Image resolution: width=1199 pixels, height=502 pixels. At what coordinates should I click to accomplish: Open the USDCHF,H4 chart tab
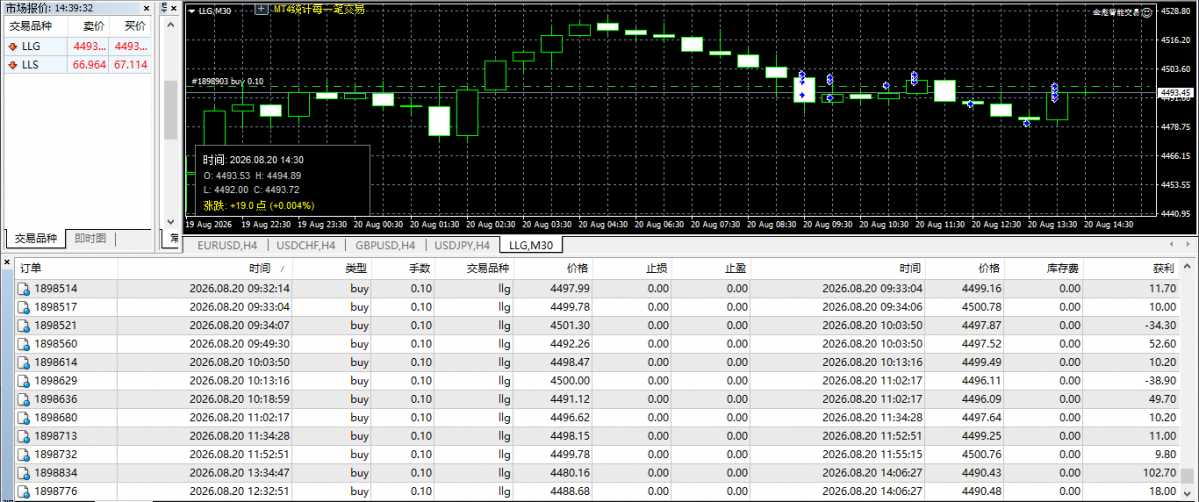point(306,245)
